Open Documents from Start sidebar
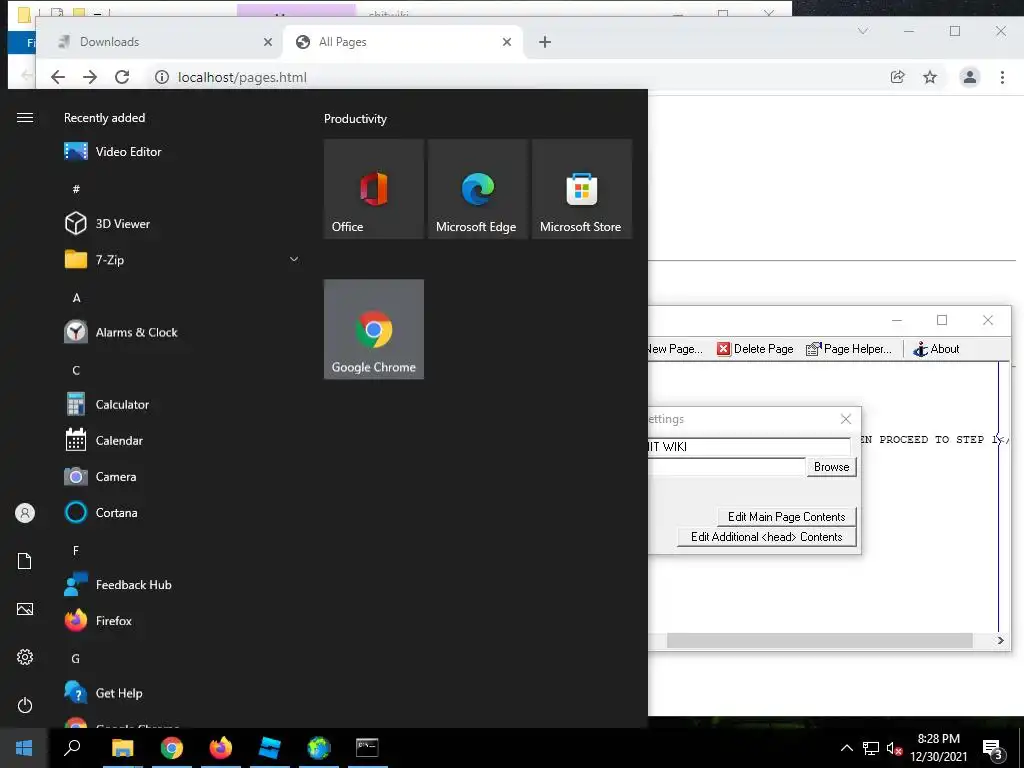The height and width of the screenshot is (768, 1024). (x=25, y=561)
